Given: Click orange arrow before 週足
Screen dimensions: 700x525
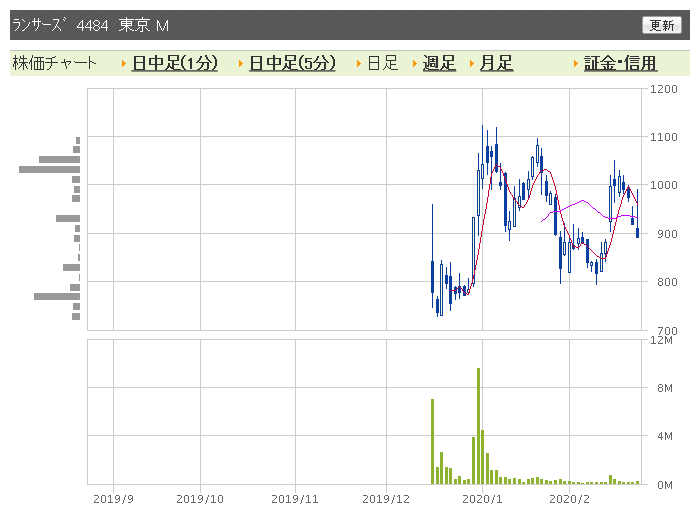Looking at the screenshot, I should click(x=415, y=63).
